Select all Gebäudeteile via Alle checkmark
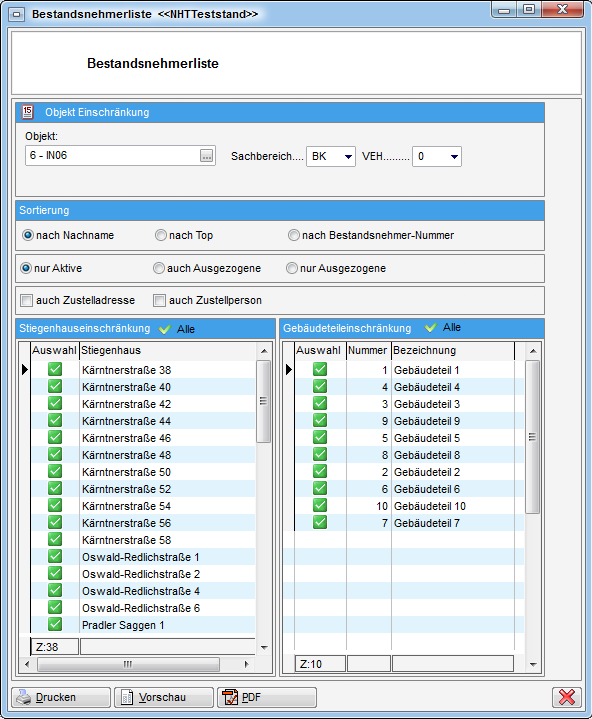Screen dimensions: 592x719 [x=431, y=327]
